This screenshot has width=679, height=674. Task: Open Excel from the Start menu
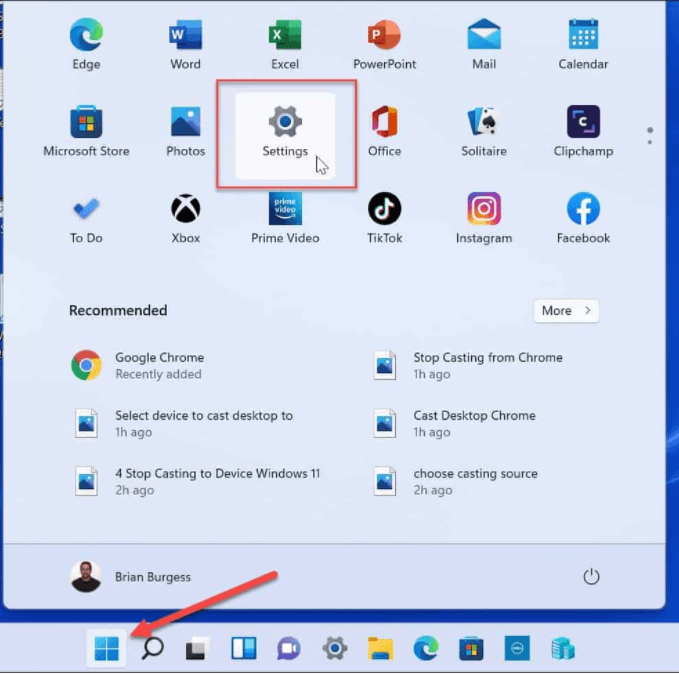click(x=285, y=44)
